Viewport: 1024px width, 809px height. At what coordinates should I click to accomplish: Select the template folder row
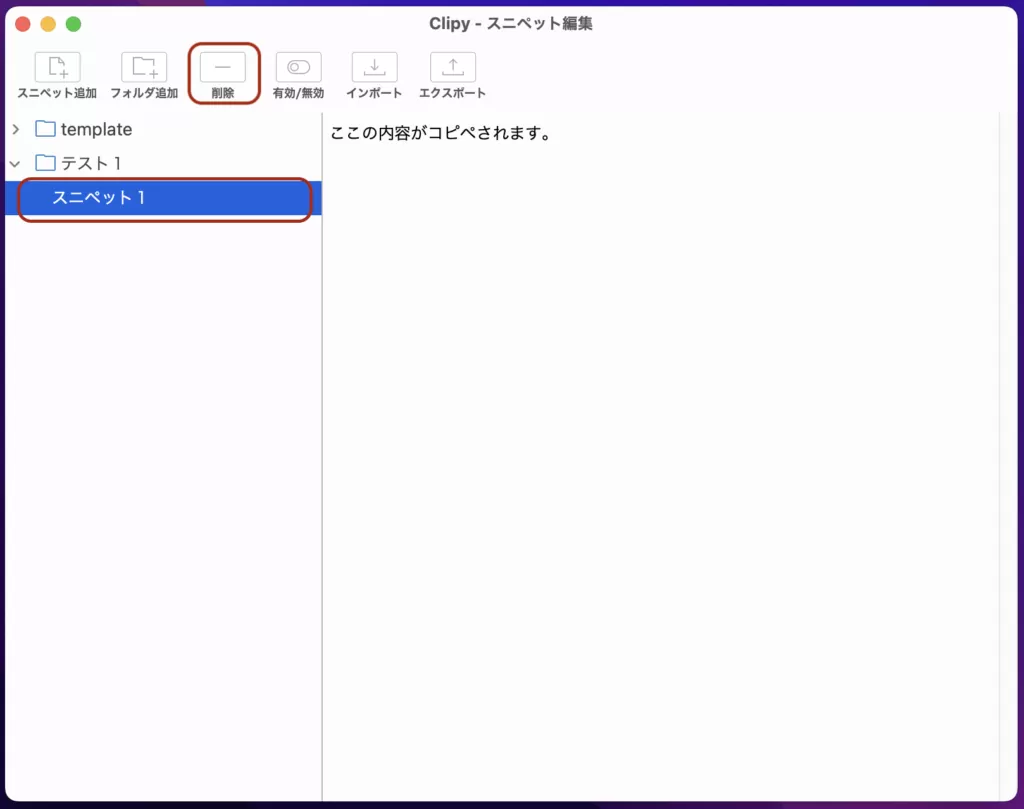pos(163,129)
